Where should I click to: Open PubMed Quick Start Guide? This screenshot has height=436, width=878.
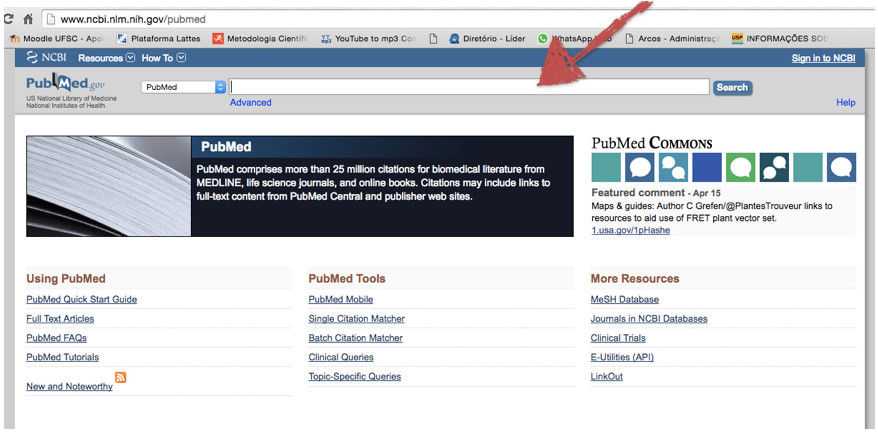pos(82,299)
